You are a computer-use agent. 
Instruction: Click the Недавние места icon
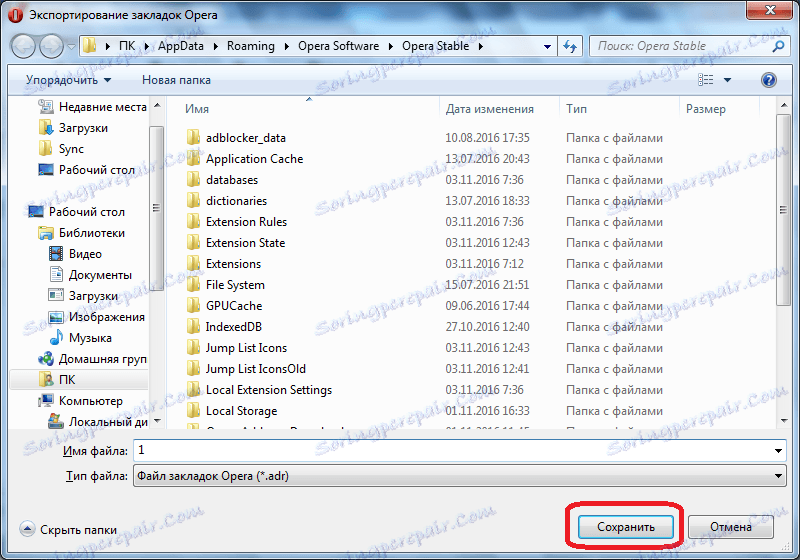pos(46,107)
